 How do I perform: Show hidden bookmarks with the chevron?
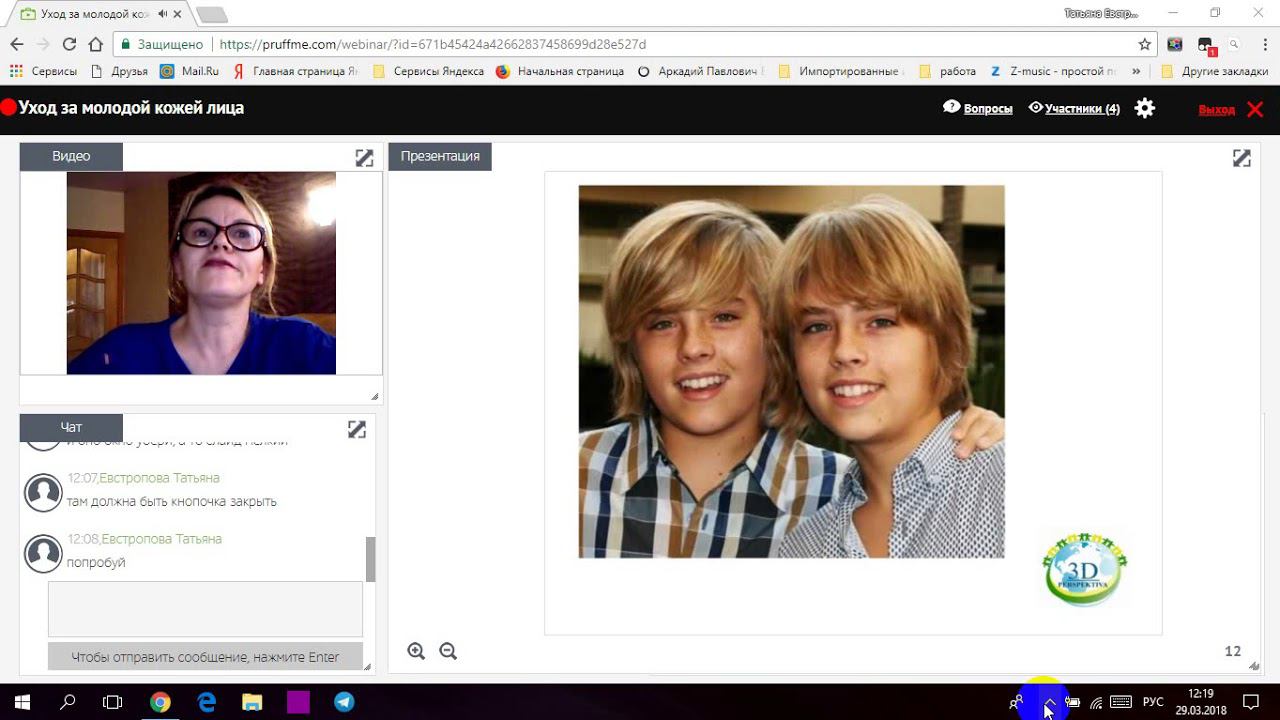coord(1136,71)
